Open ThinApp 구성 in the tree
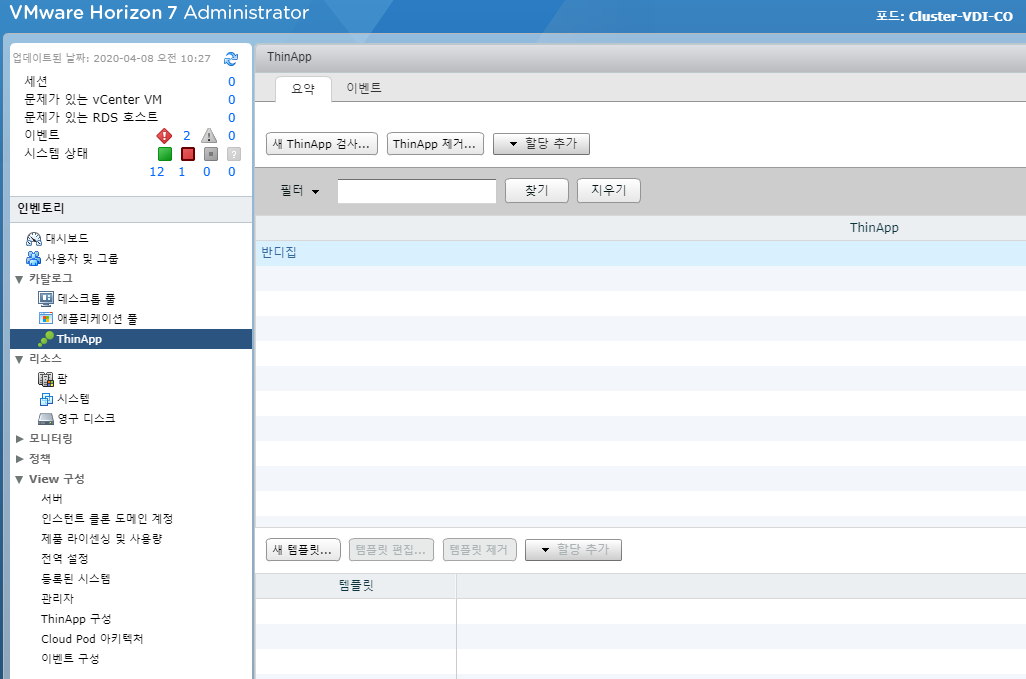 (76, 619)
